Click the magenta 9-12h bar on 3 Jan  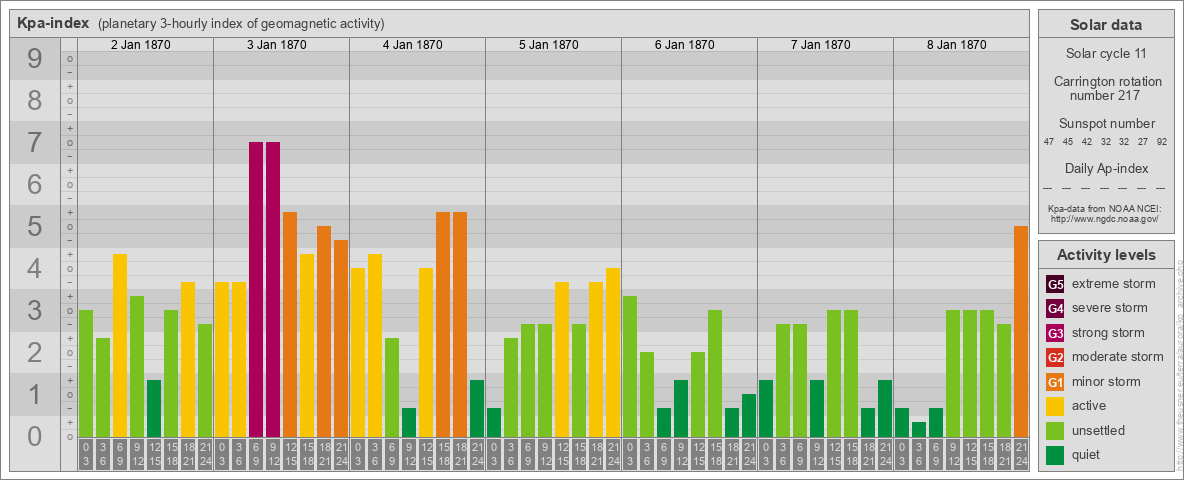point(273,290)
